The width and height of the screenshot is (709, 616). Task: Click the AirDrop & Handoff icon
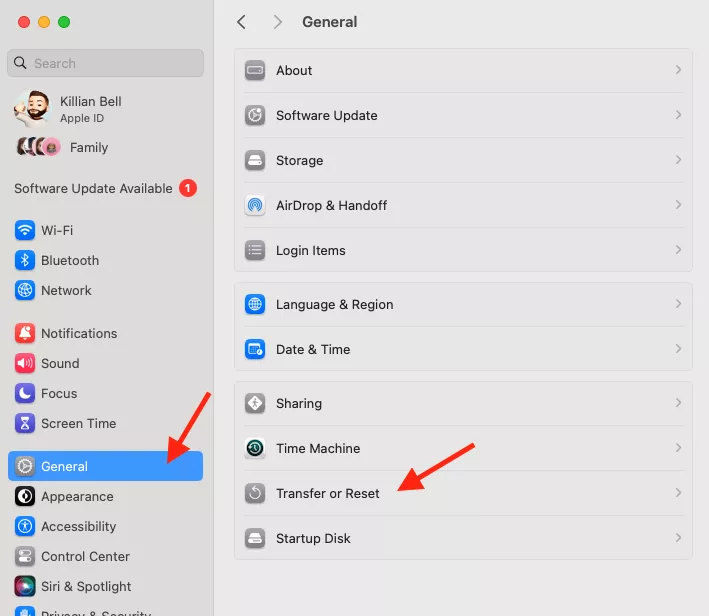(255, 205)
